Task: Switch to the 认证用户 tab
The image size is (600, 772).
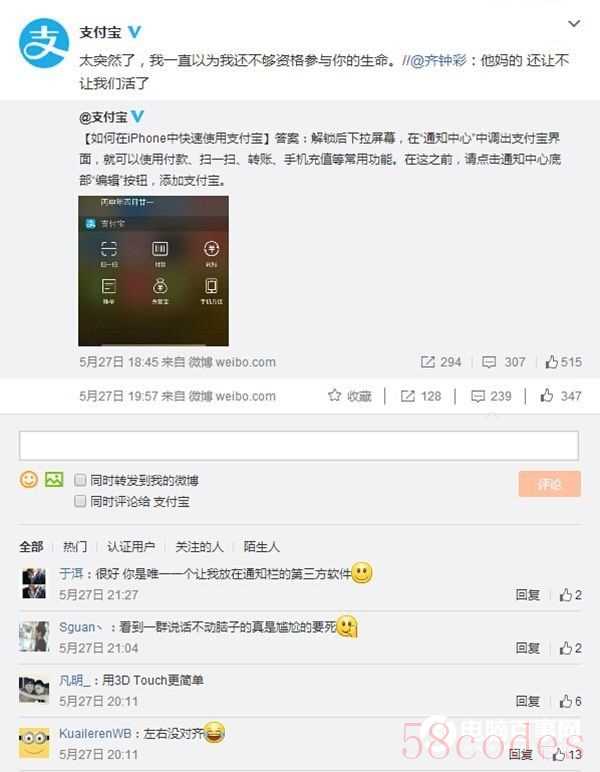Action: point(131,547)
